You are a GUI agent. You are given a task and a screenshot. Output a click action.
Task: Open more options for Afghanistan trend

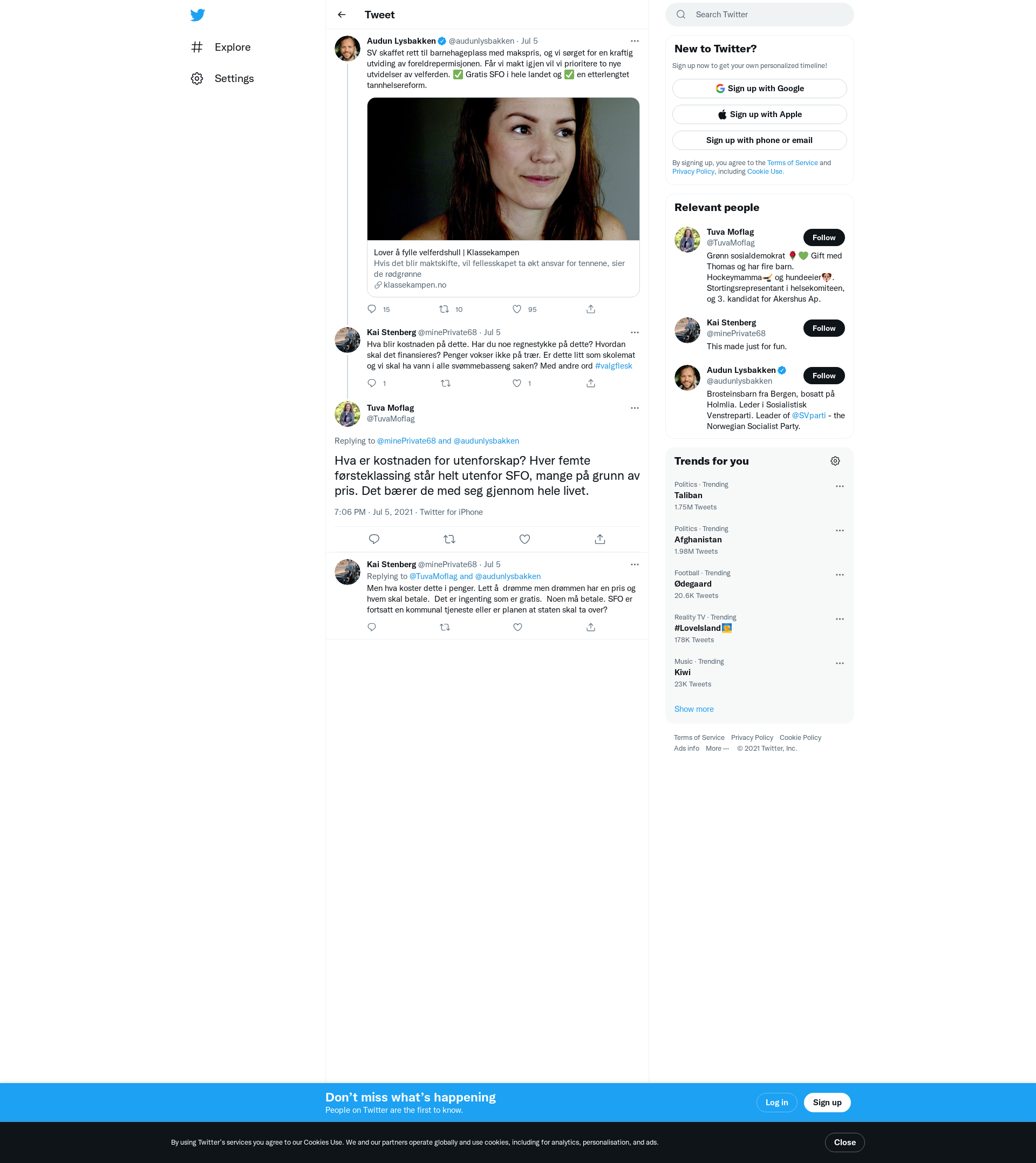(x=840, y=531)
